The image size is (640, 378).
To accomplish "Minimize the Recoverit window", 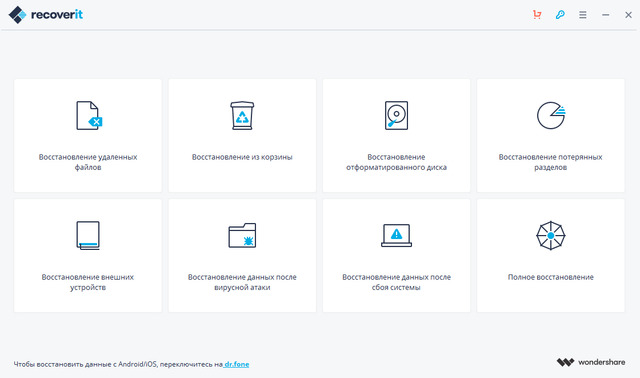I will pos(606,15).
